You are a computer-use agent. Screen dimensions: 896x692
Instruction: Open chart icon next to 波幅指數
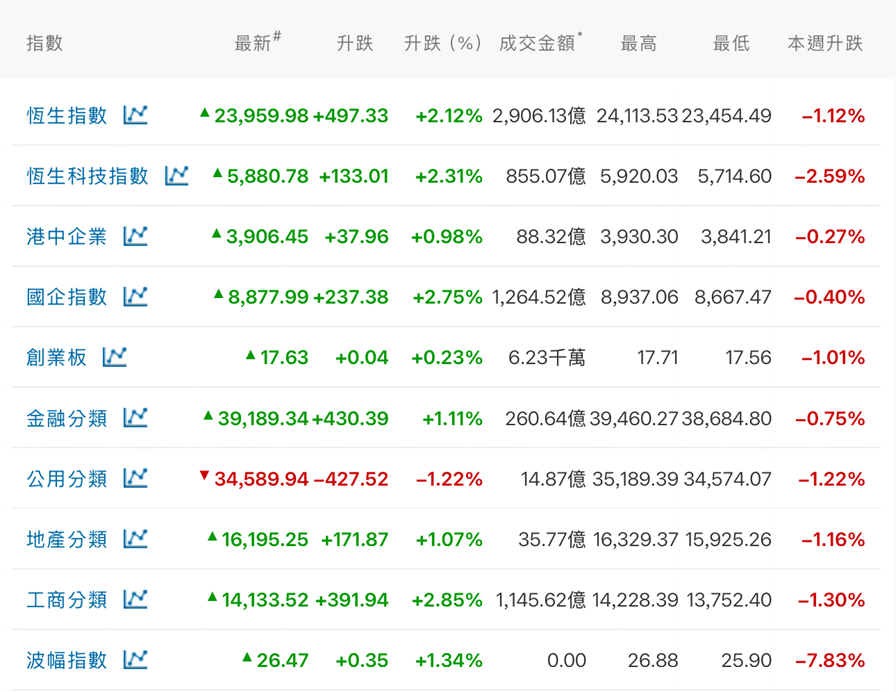pos(135,660)
